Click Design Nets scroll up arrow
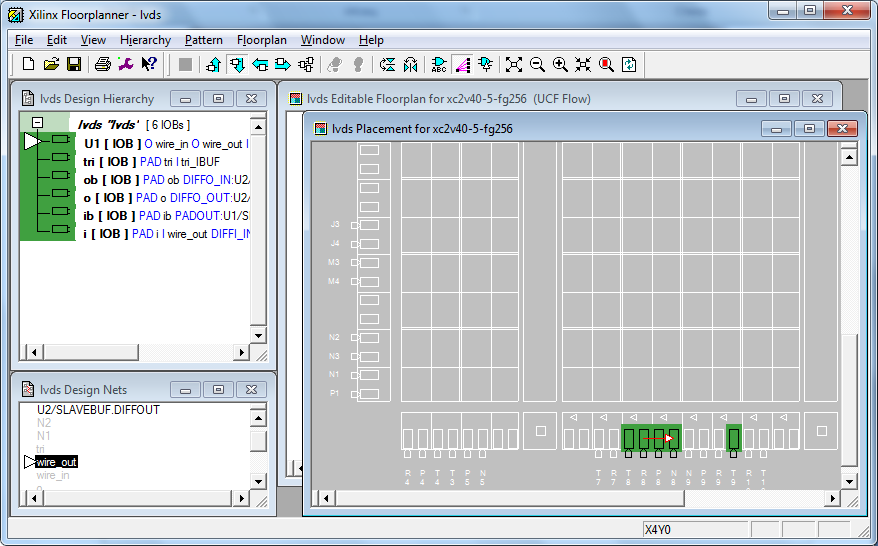The image size is (878, 546). pyautogui.click(x=258, y=418)
